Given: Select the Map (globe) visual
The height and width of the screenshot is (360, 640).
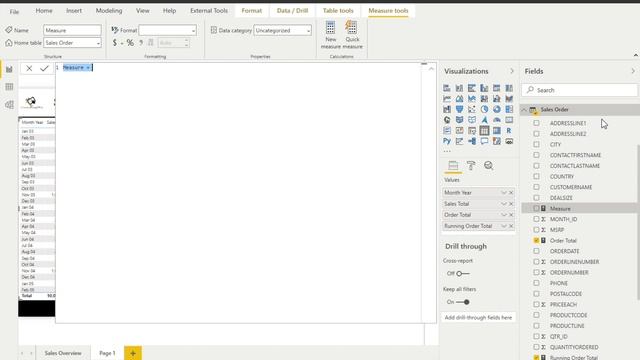Looking at the screenshot, I should (x=447, y=120).
